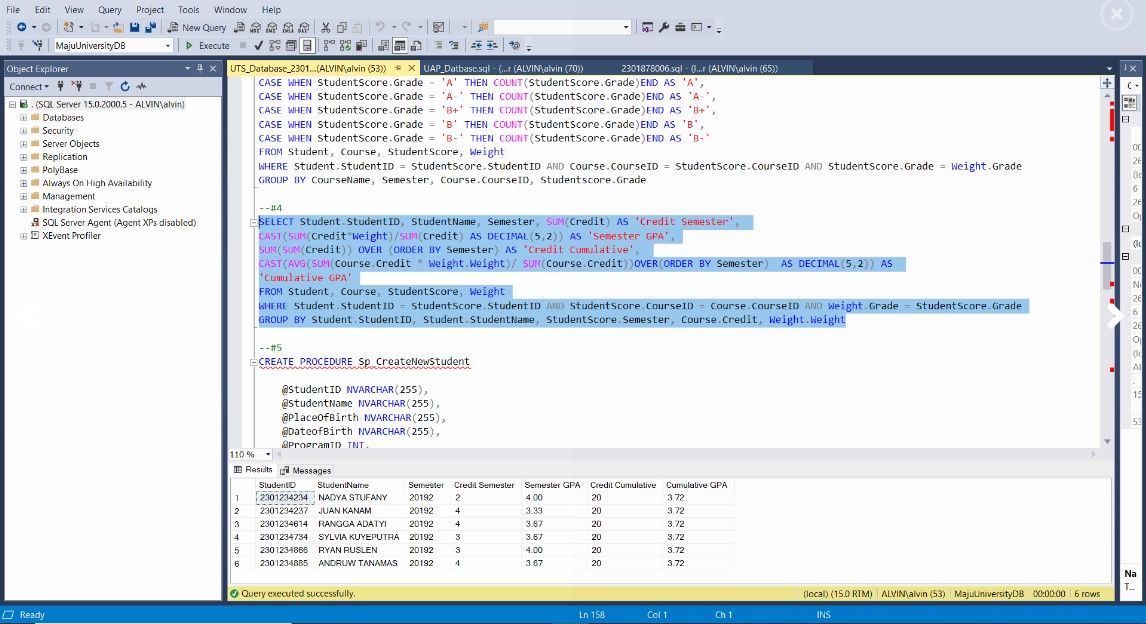Open the Project menu

click(x=150, y=9)
